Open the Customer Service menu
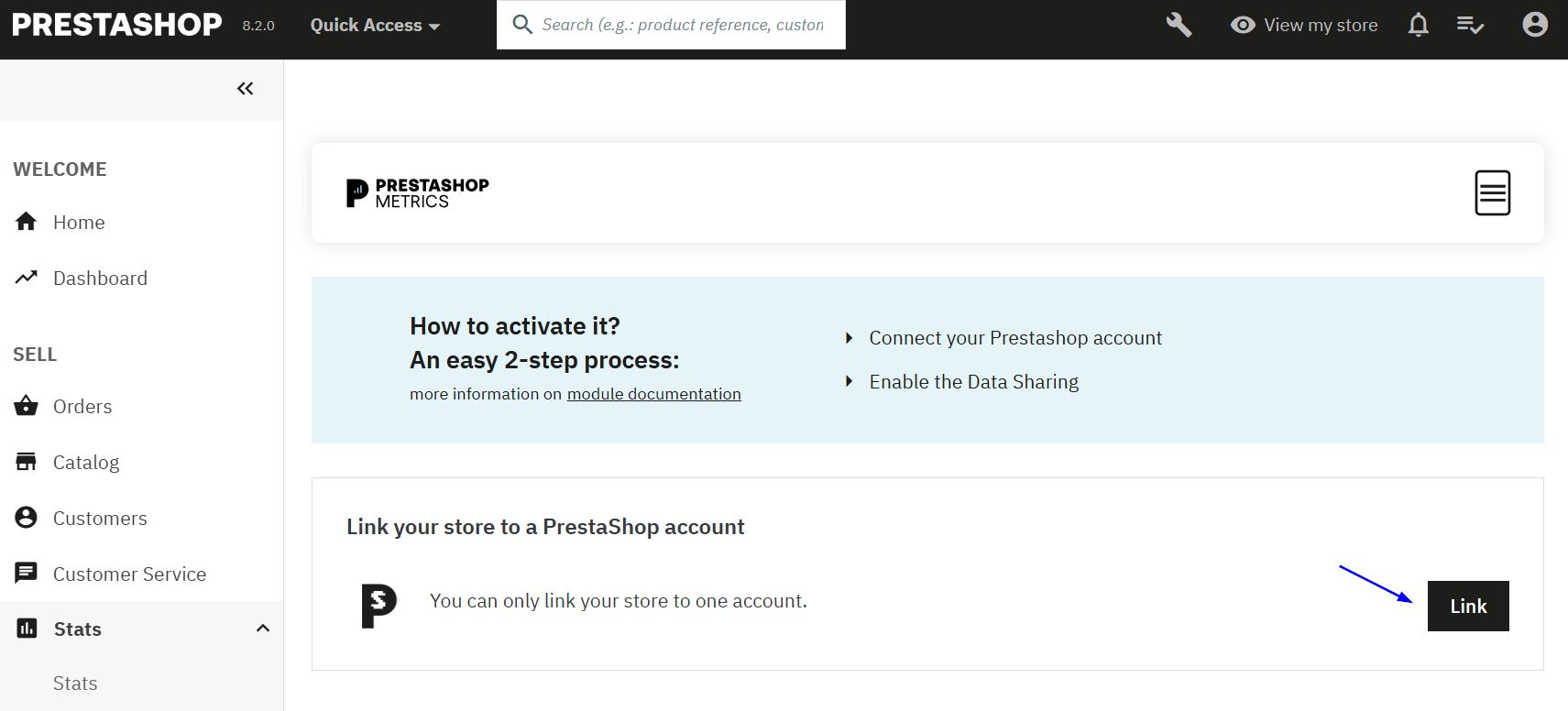Image resolution: width=1568 pixels, height=711 pixels. tap(129, 574)
